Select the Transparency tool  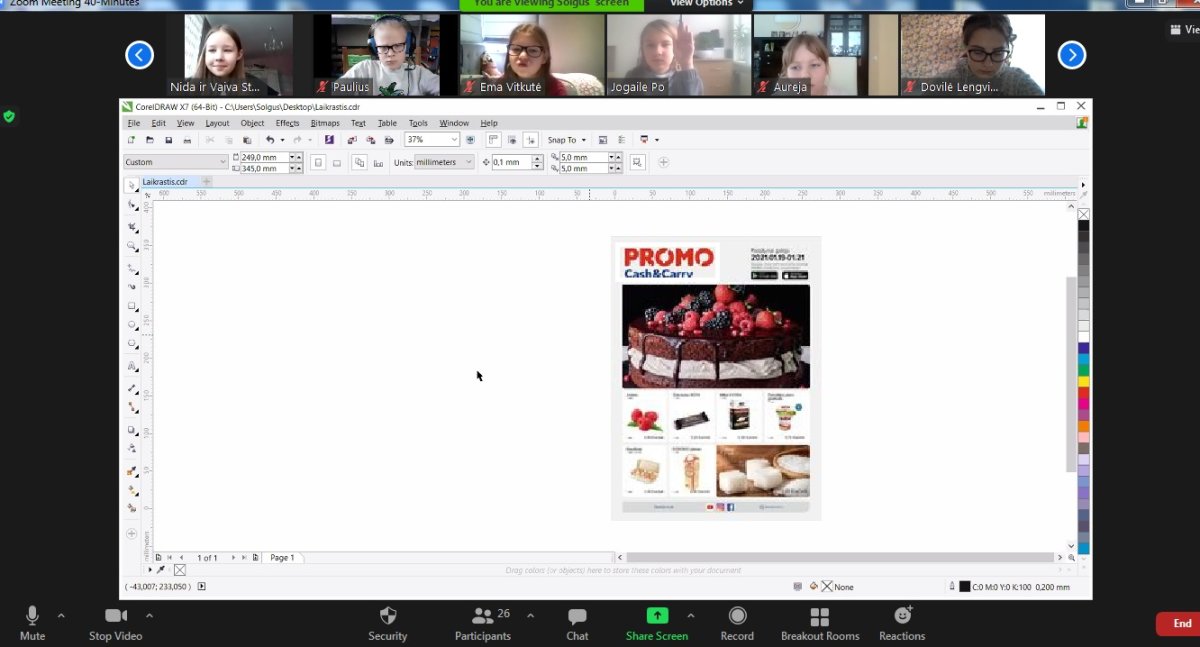132,449
